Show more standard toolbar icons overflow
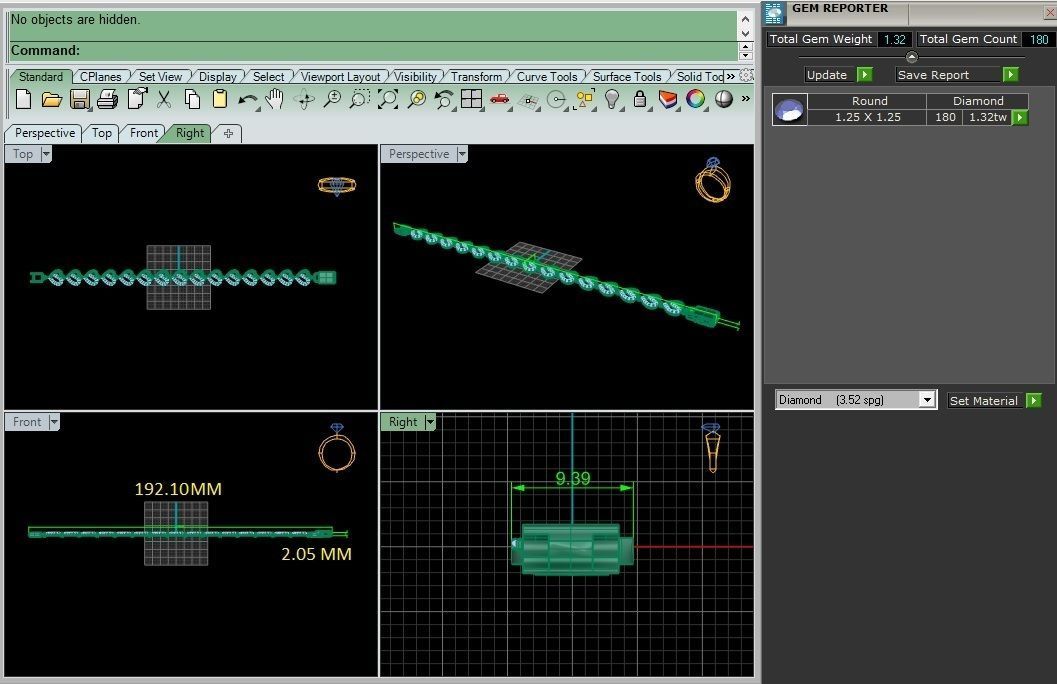 pyautogui.click(x=746, y=99)
